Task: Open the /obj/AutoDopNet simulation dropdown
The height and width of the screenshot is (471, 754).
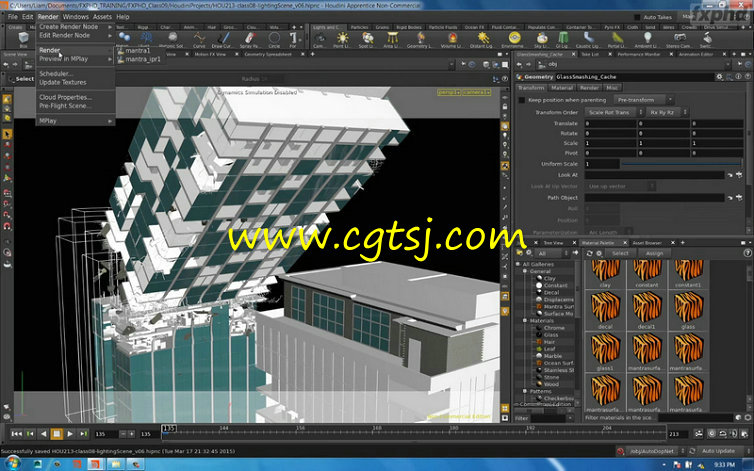Action: (x=657, y=451)
